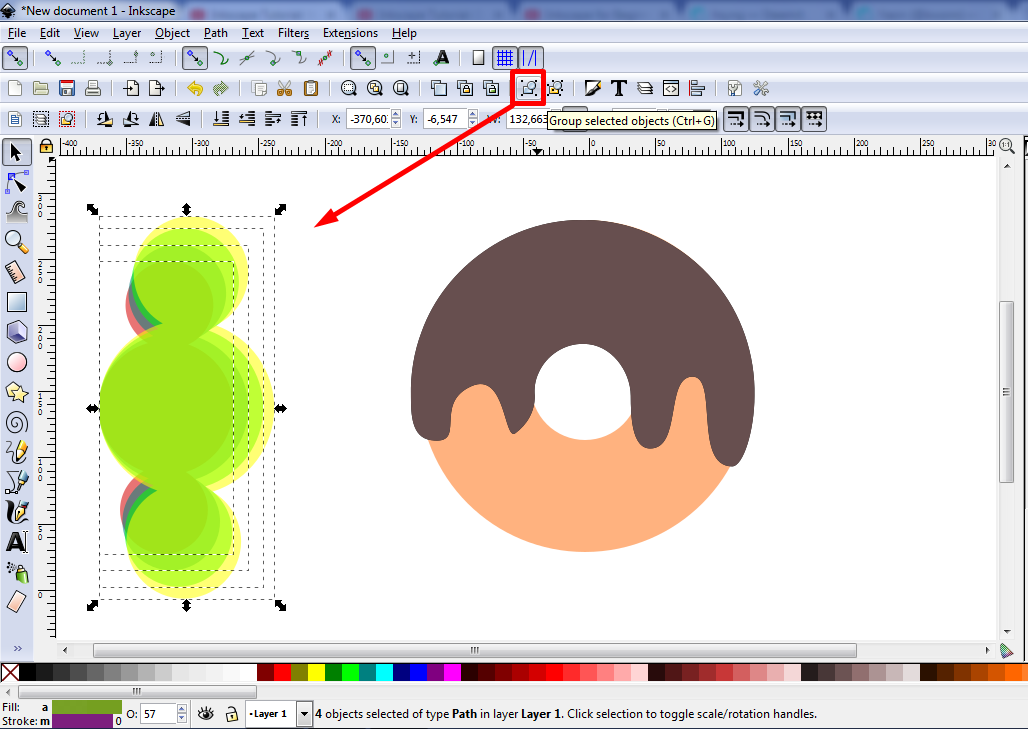Toggle enable snapping master button

[14, 58]
